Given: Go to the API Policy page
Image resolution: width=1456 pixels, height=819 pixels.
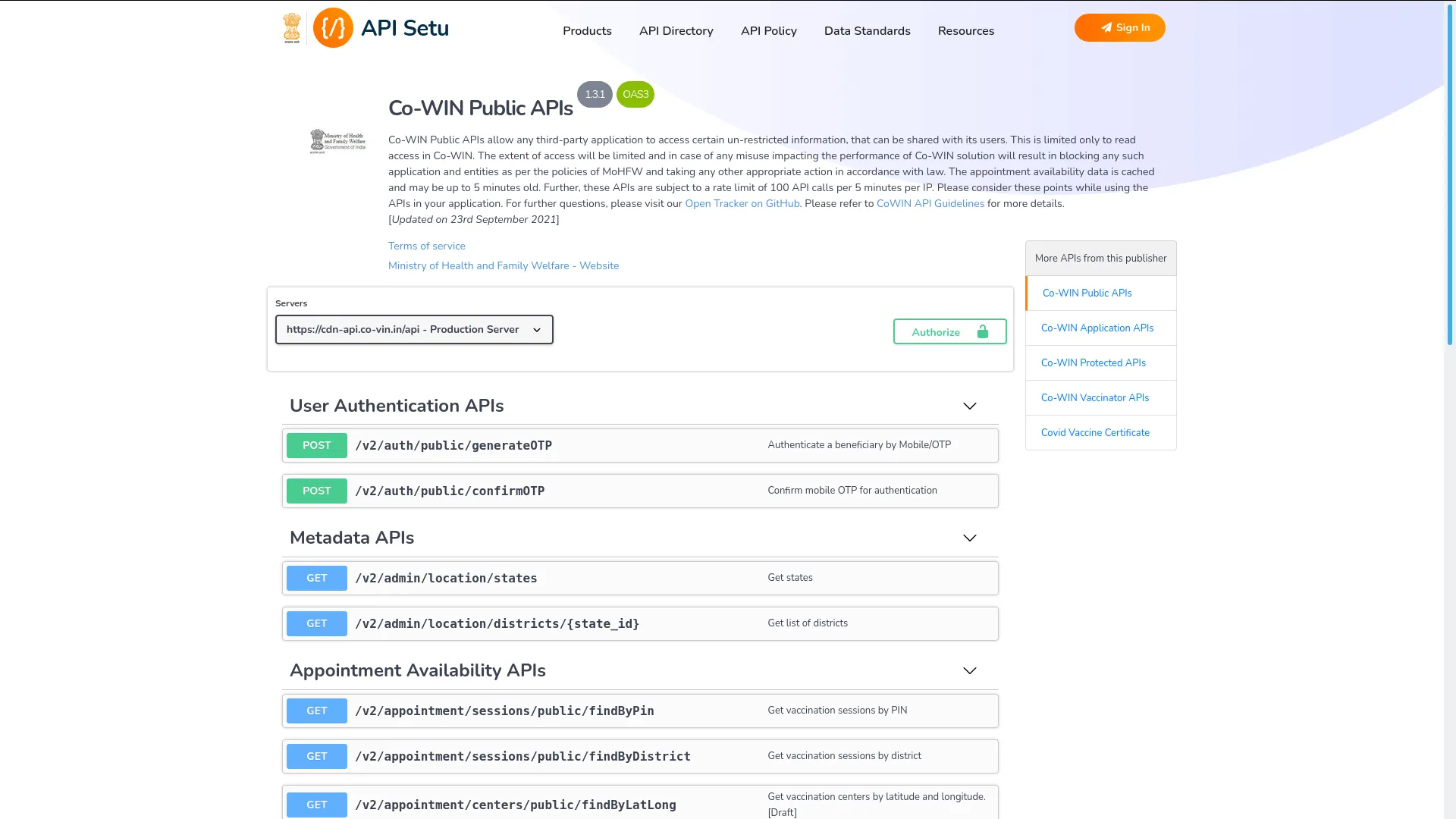Looking at the screenshot, I should 769,31.
